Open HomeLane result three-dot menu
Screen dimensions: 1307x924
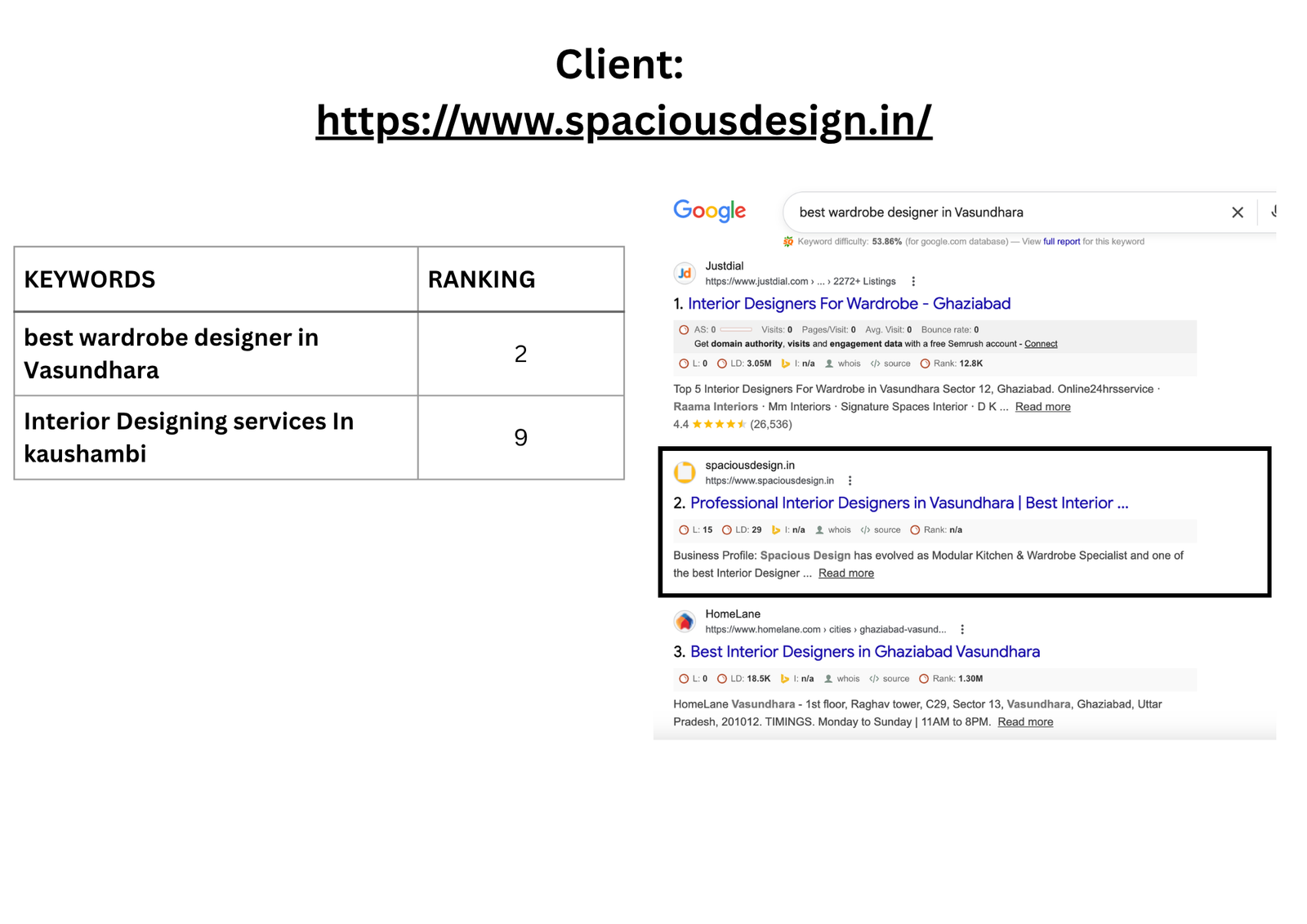(962, 630)
